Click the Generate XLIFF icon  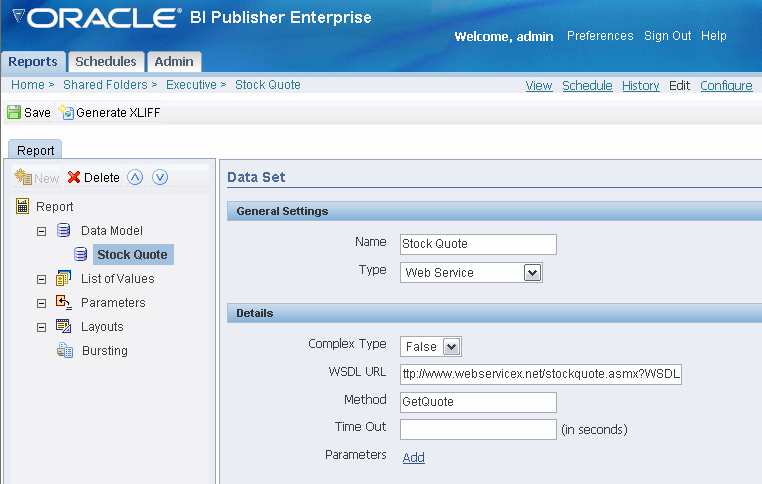coord(66,112)
